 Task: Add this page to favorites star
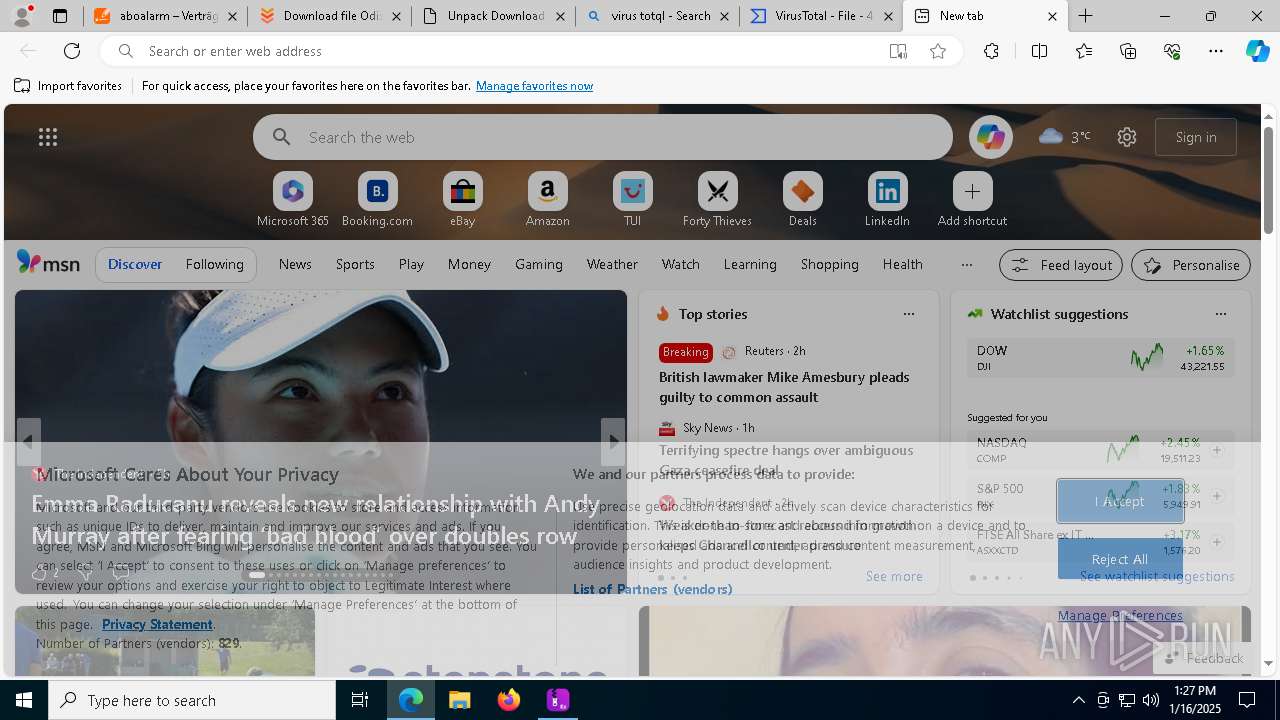click(938, 51)
